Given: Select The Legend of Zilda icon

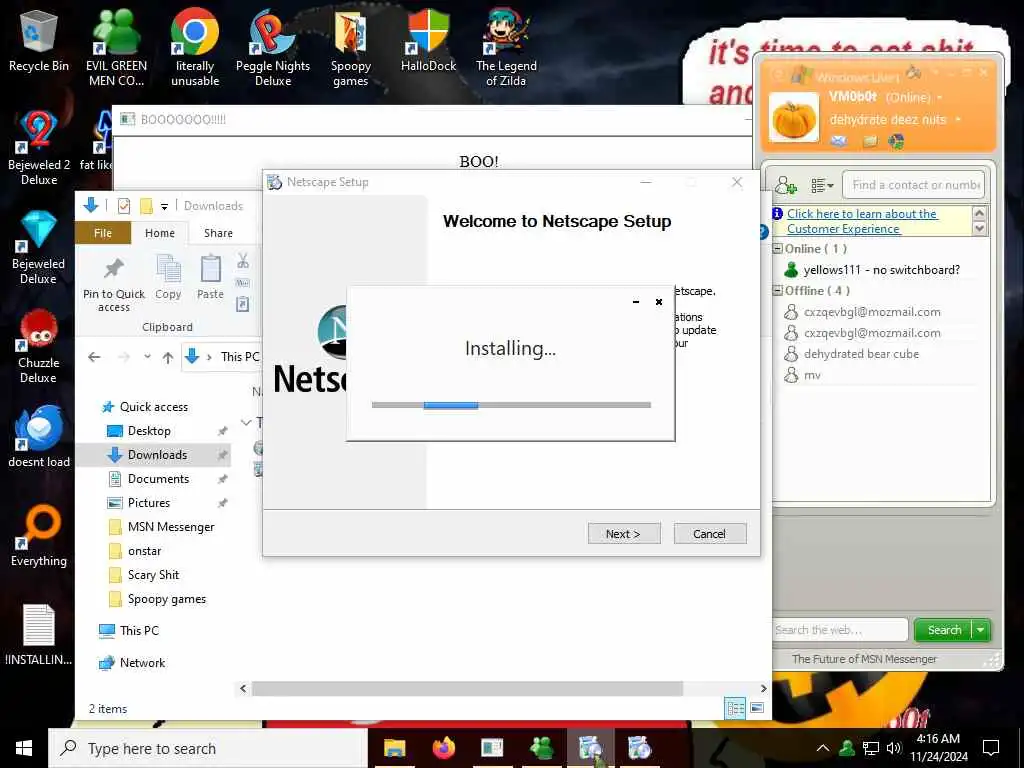Looking at the screenshot, I should (x=506, y=47).
